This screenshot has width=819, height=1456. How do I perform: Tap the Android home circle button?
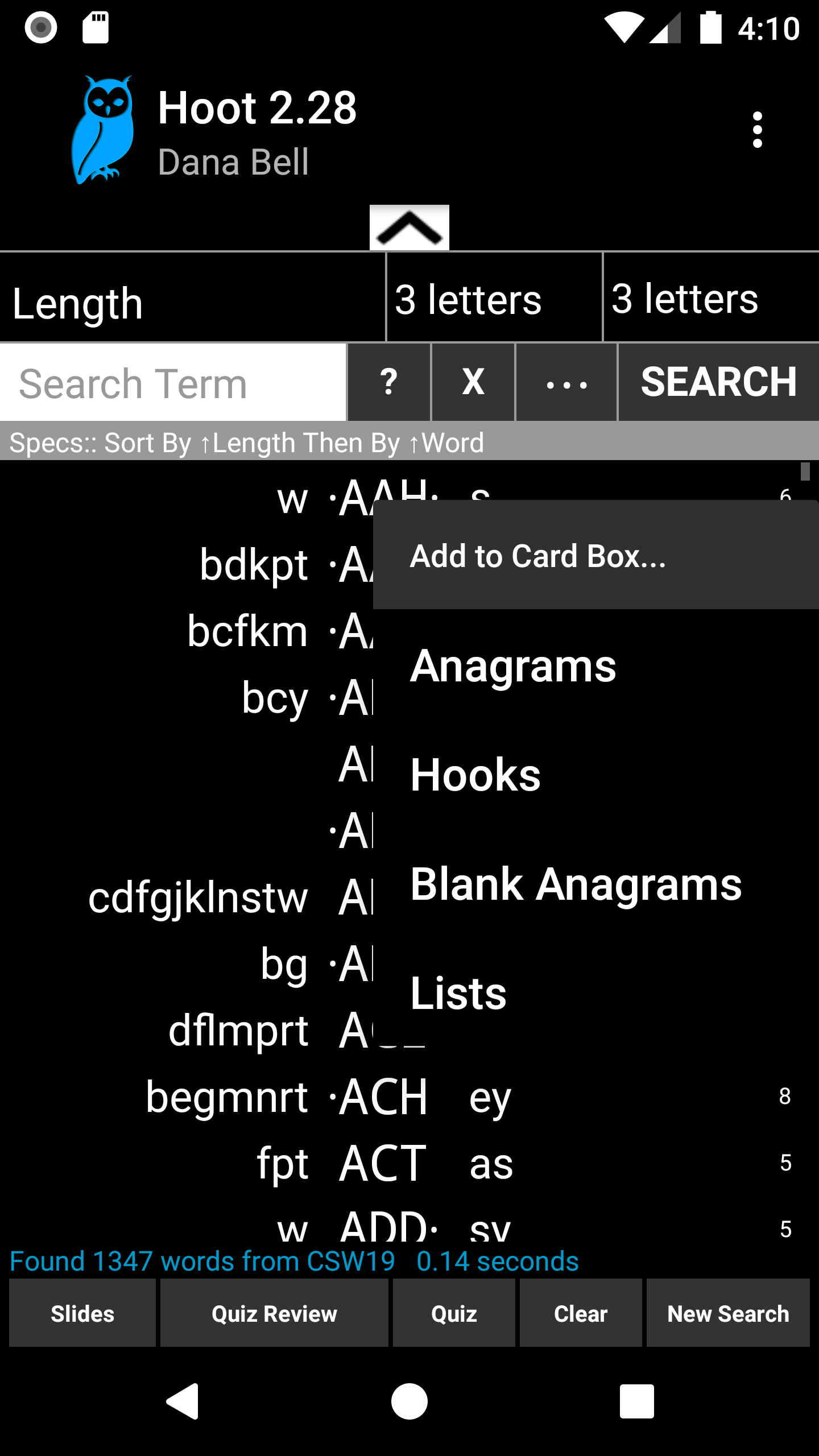[409, 1401]
